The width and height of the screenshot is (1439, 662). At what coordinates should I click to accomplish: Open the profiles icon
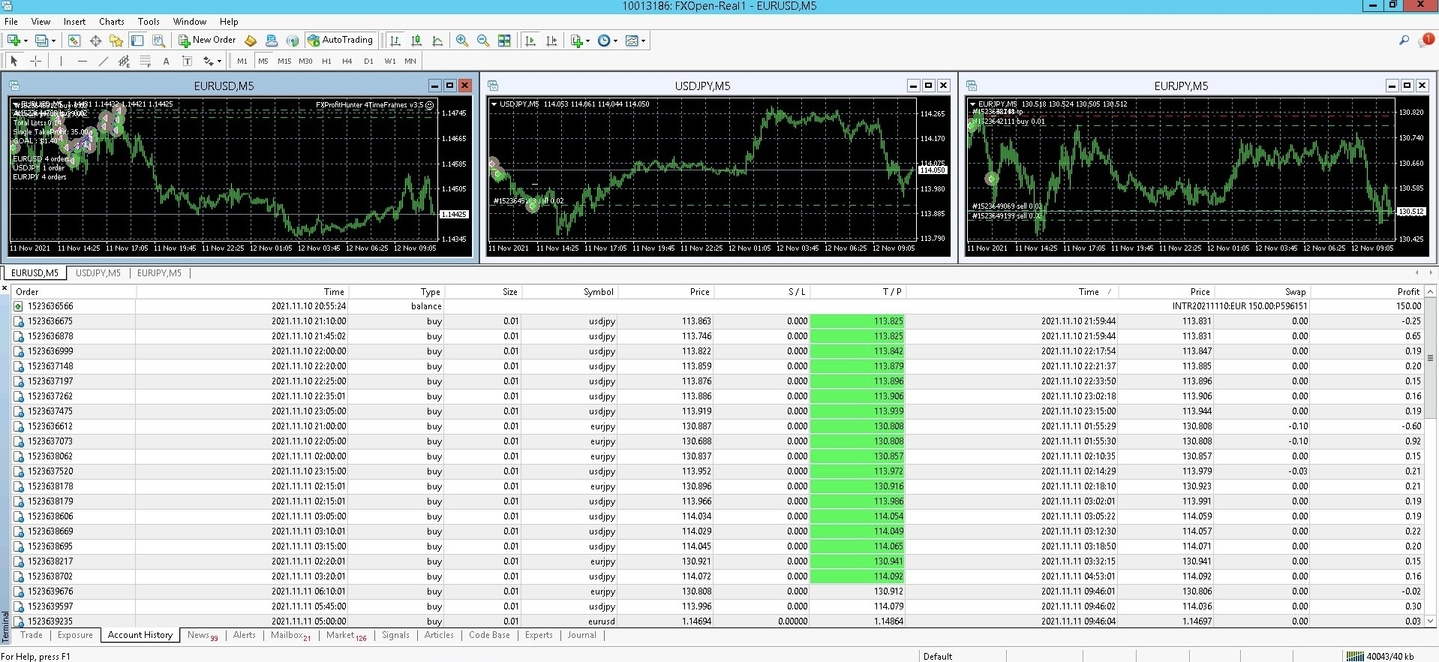42,40
